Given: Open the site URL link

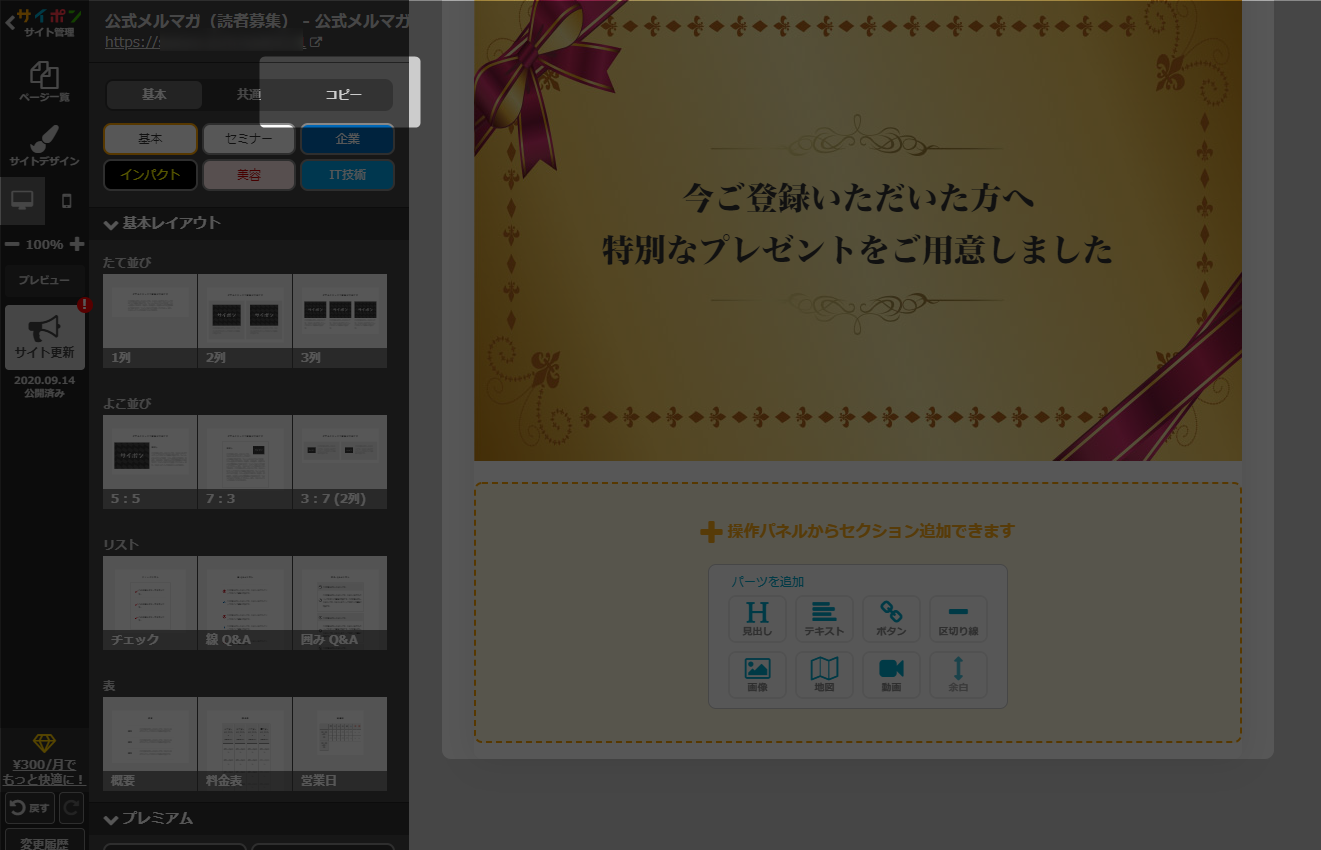Looking at the screenshot, I should [205, 42].
